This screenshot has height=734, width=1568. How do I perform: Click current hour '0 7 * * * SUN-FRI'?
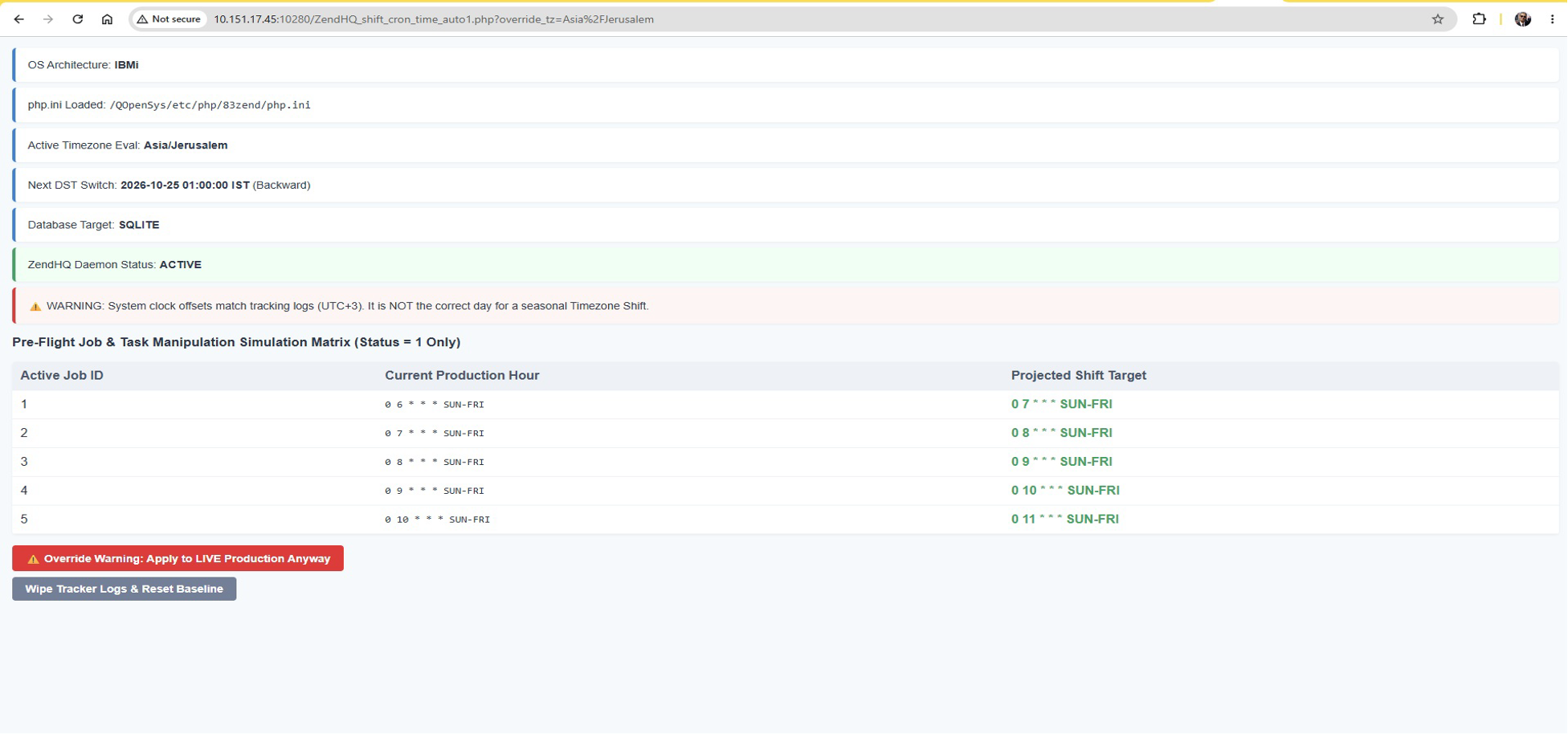click(435, 434)
